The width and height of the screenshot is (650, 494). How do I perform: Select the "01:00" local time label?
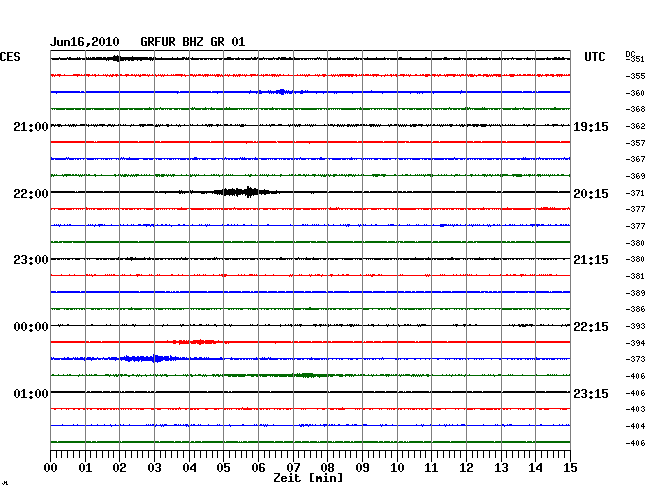[x=31, y=394]
